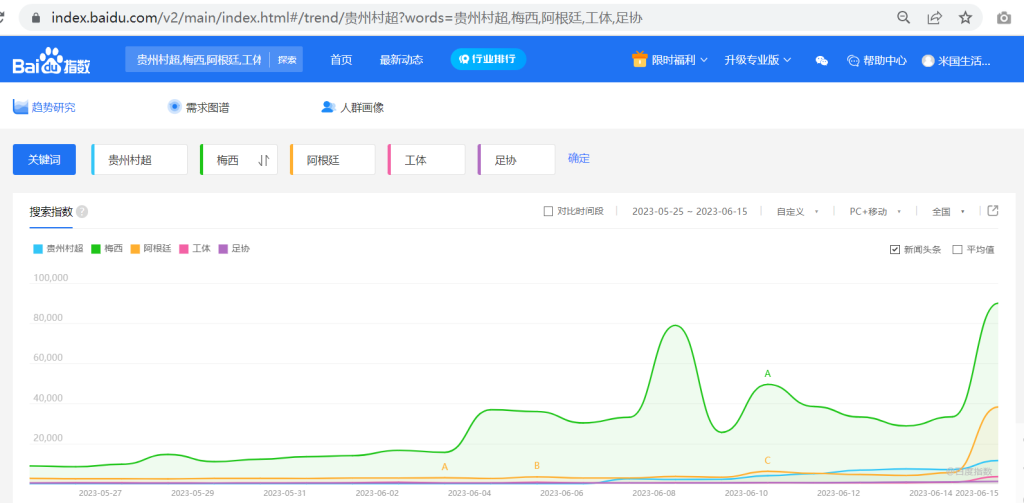This screenshot has height=503, width=1024.
Task: Click the export chart icon
Action: click(x=993, y=210)
